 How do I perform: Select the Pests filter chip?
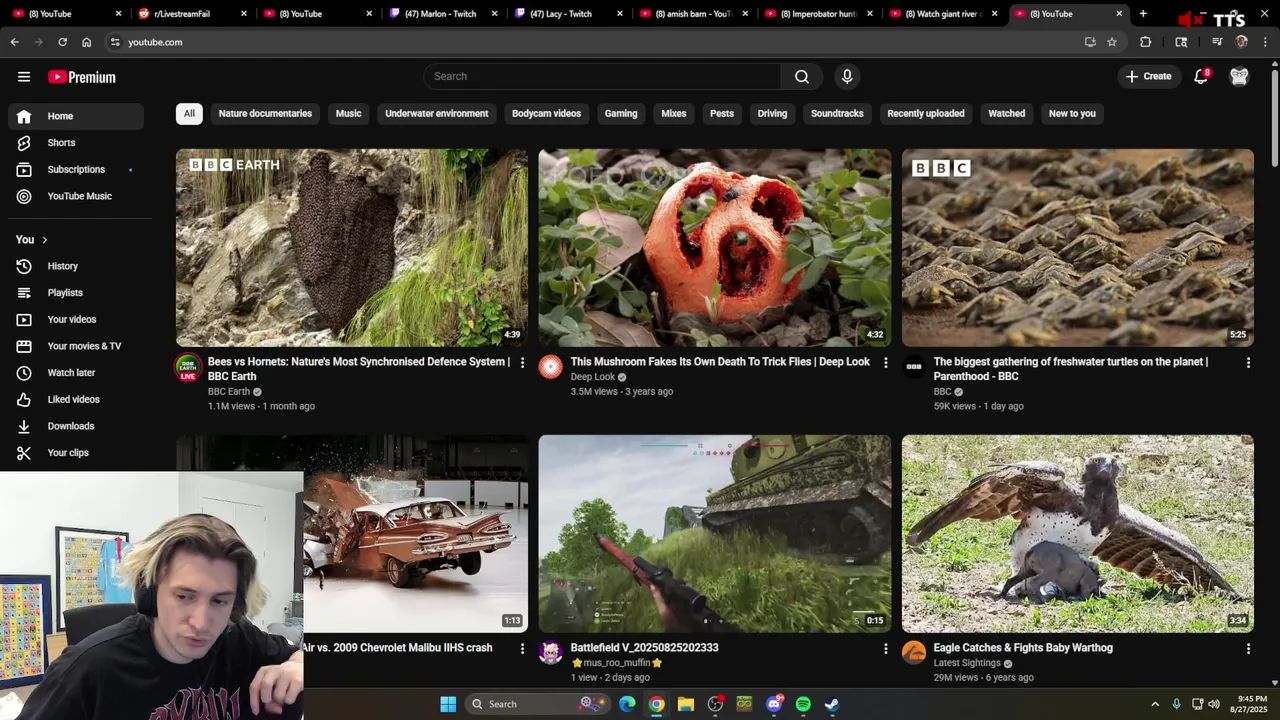click(722, 113)
